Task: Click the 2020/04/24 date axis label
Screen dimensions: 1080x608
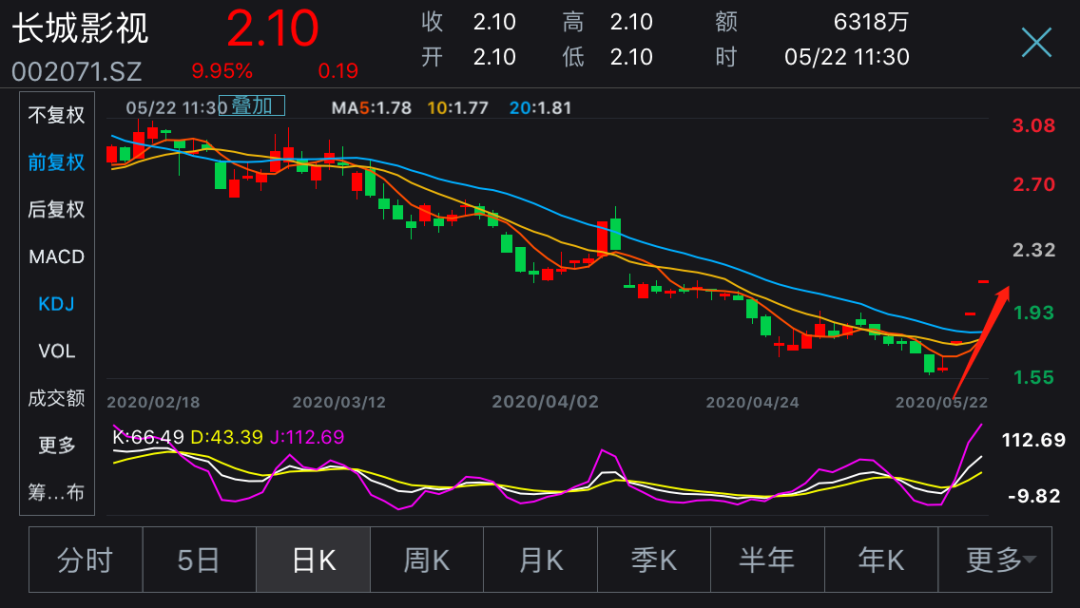Action: pos(752,402)
